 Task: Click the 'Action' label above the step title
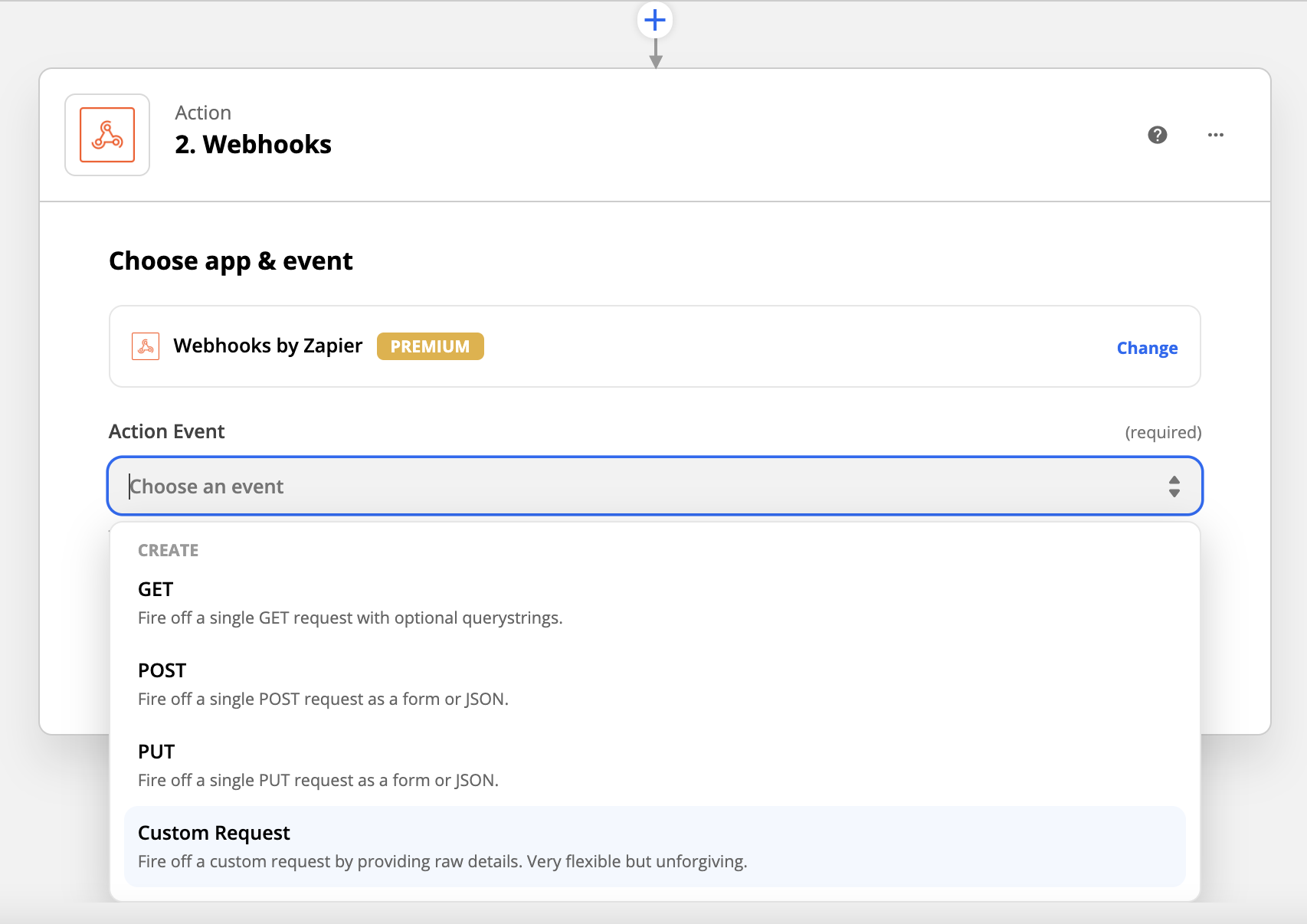click(x=203, y=113)
